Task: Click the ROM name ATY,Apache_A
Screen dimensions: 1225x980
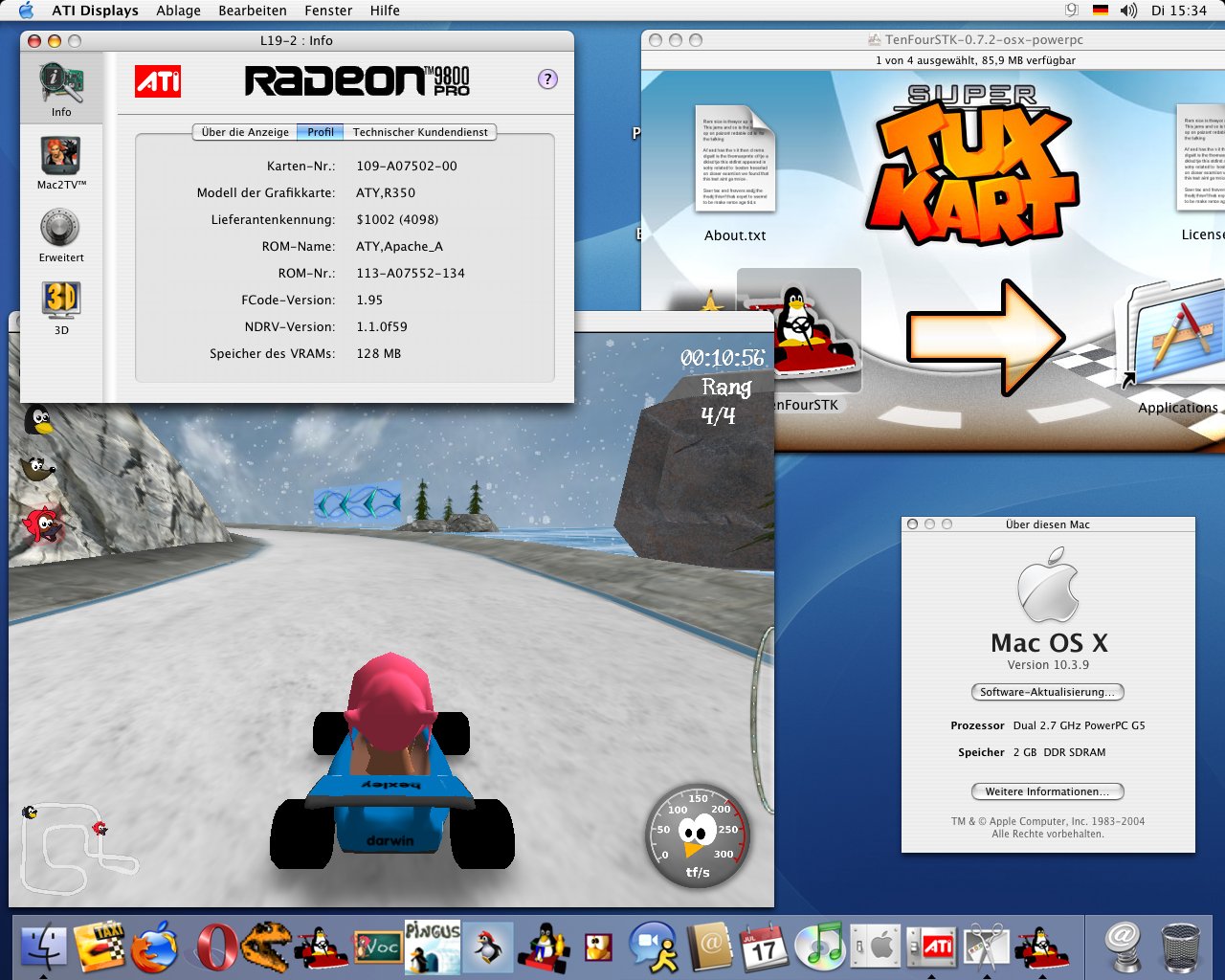Action: (x=399, y=246)
